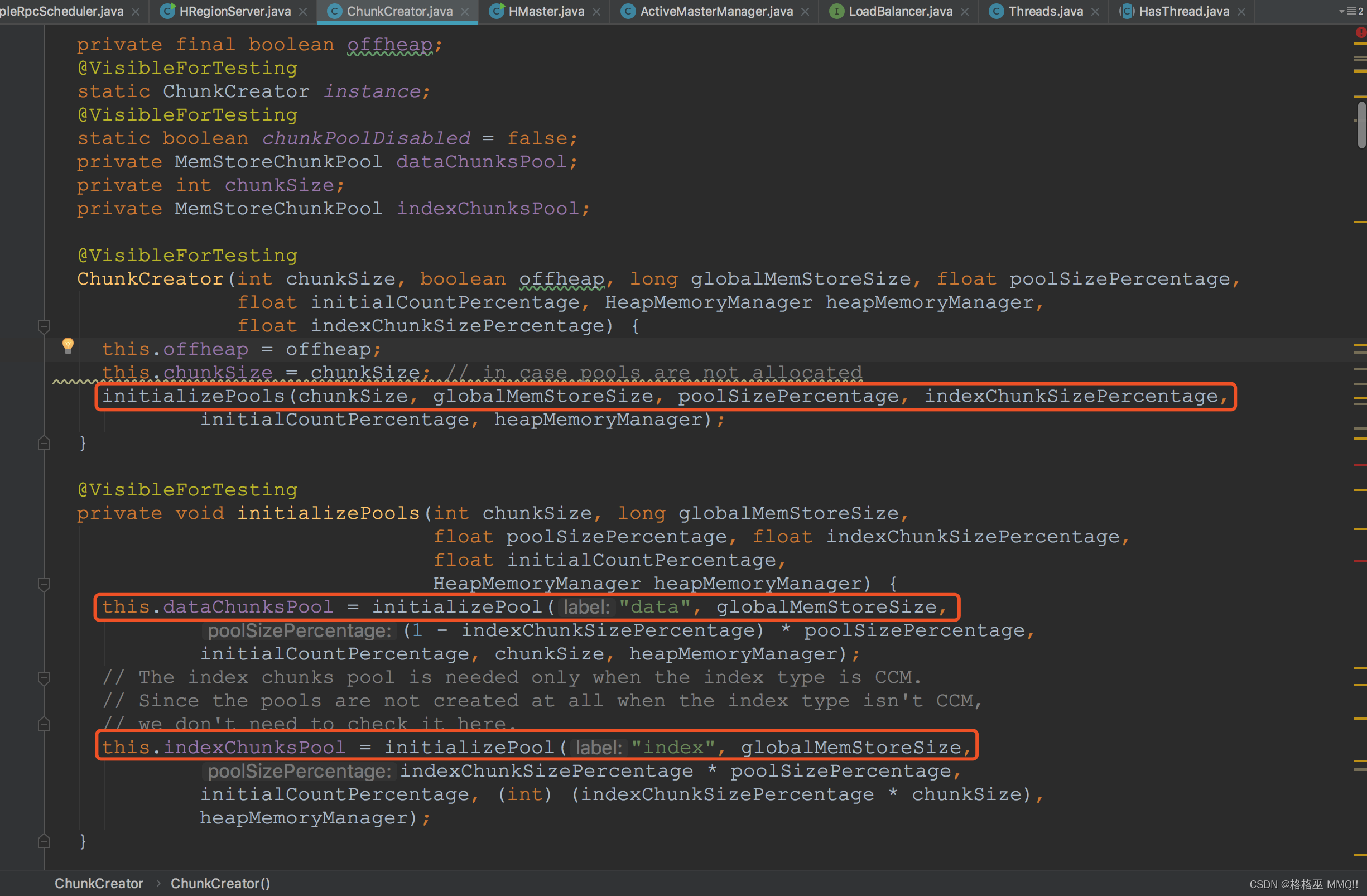Collapse the initializePools method body
The width and height of the screenshot is (1367, 896).
coord(44,584)
